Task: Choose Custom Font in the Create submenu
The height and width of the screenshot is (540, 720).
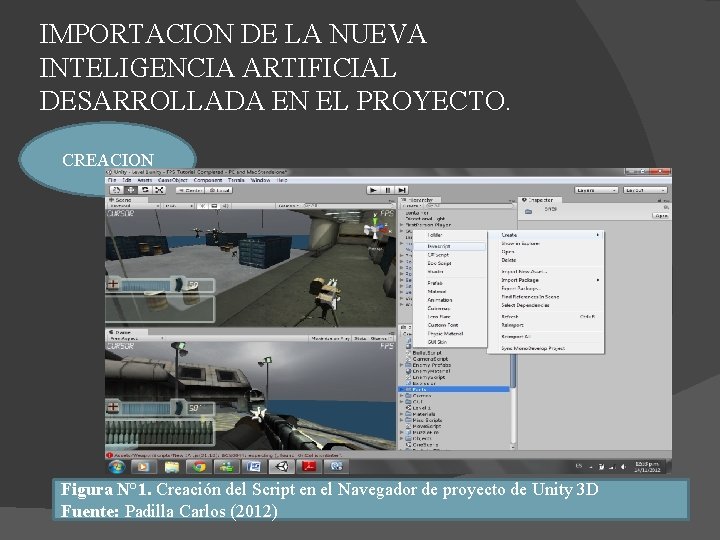Action: click(450, 325)
